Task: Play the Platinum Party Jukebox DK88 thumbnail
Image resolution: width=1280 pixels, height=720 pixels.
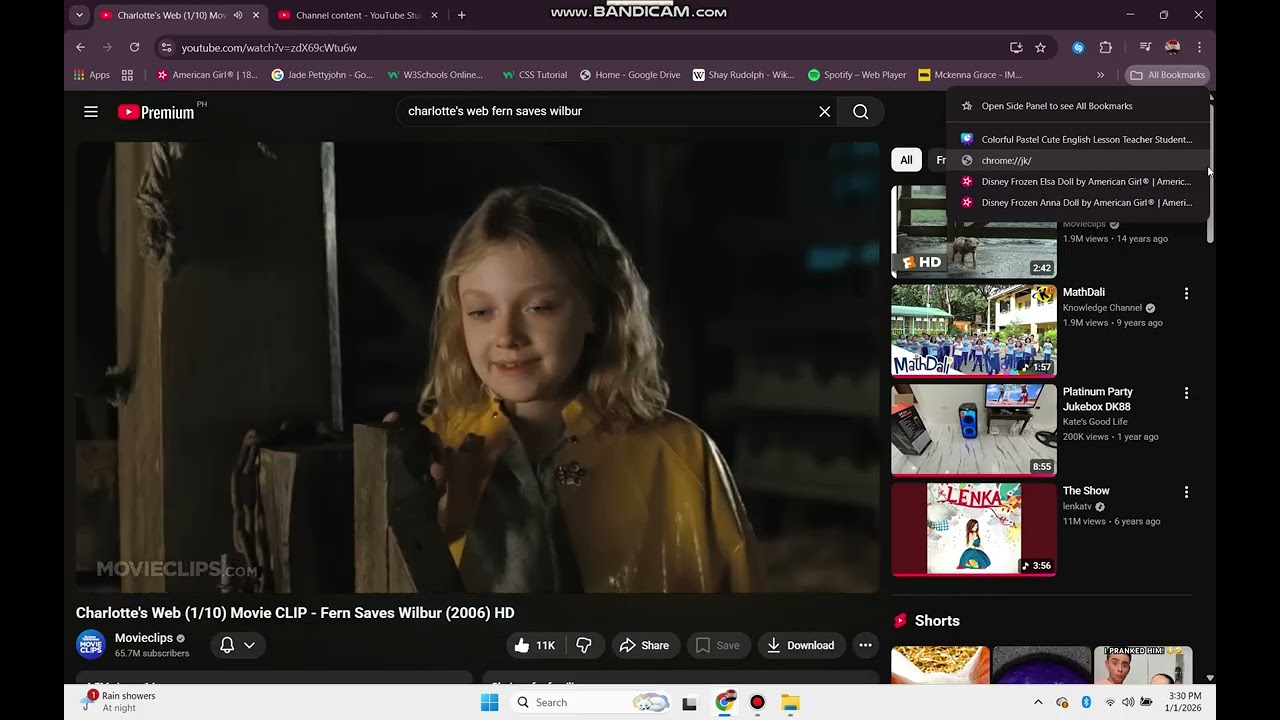Action: point(974,430)
